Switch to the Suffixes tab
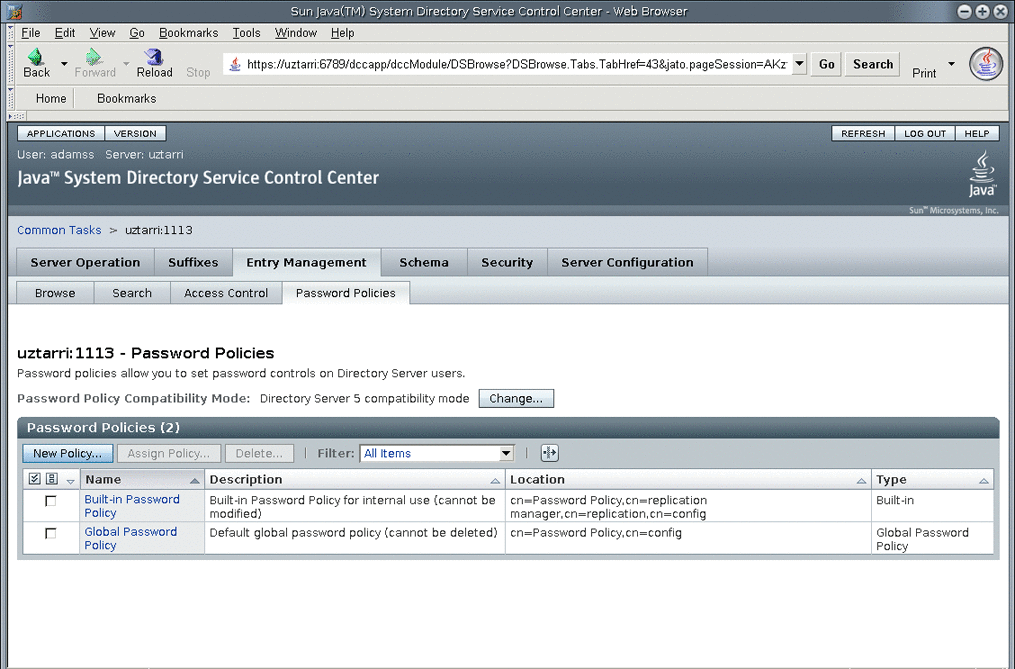 tap(193, 262)
